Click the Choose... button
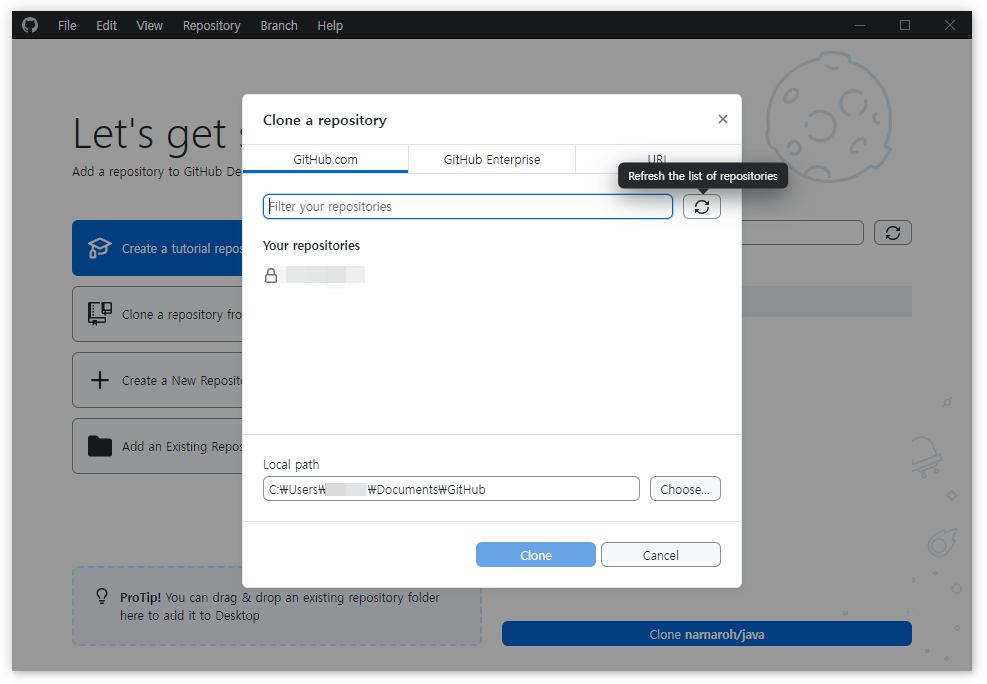Viewport: 987px width, 684px height. (685, 489)
